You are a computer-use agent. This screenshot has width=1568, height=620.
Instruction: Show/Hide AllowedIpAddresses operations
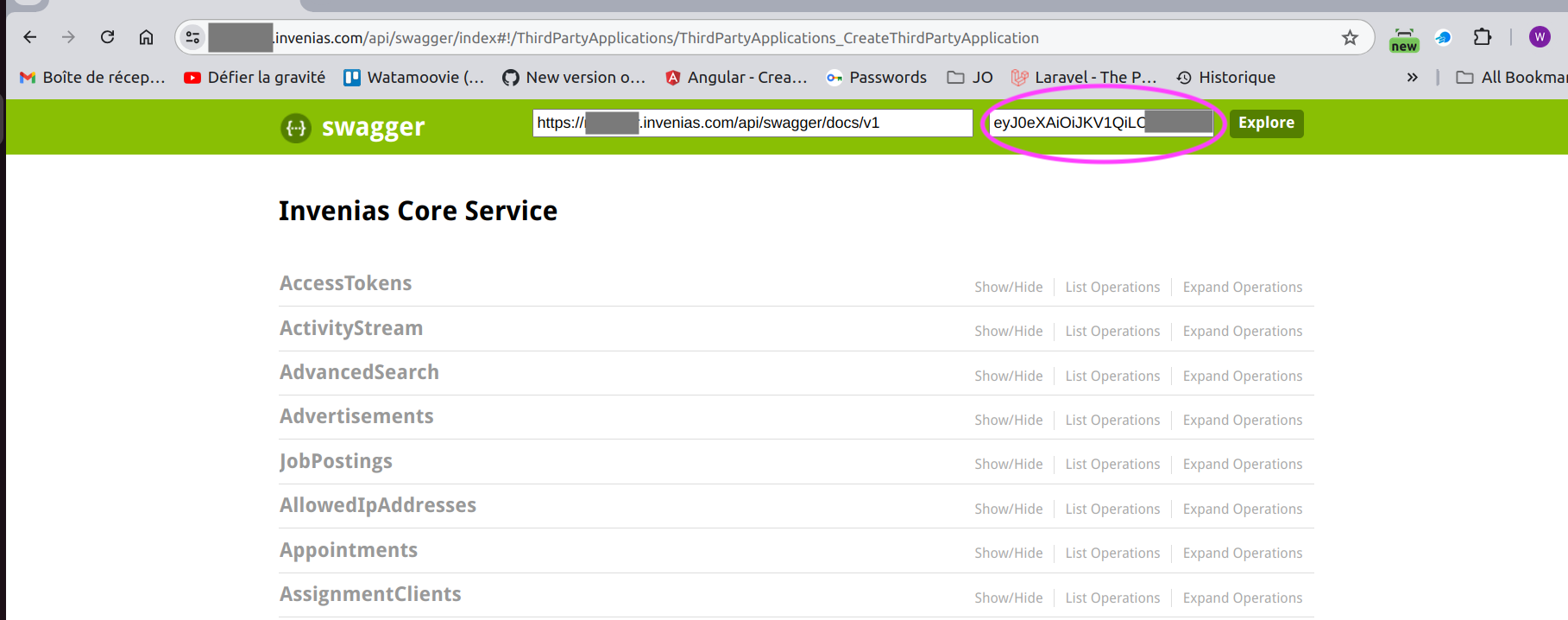pos(1008,509)
